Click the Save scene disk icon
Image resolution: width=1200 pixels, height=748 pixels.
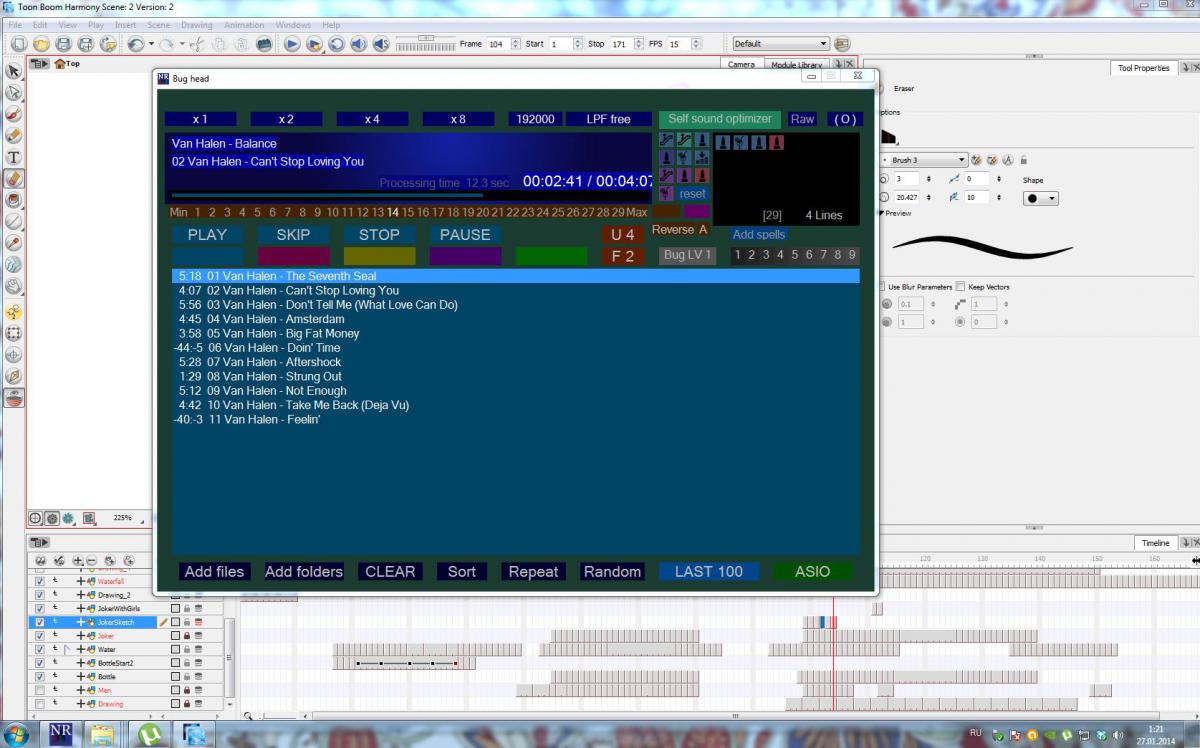tap(63, 44)
